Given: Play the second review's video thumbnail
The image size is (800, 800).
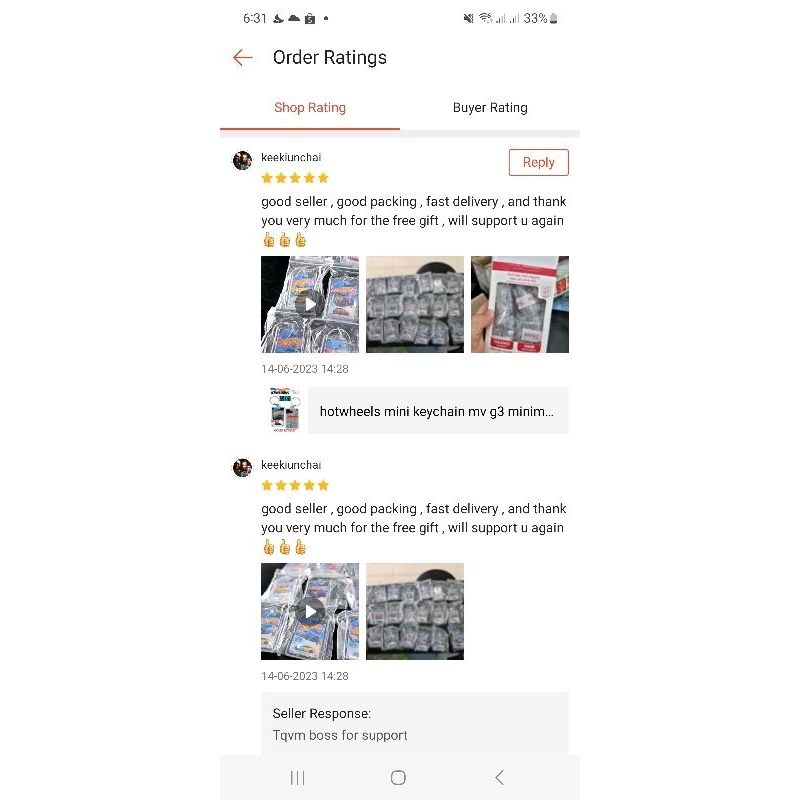Looking at the screenshot, I should click(x=310, y=611).
